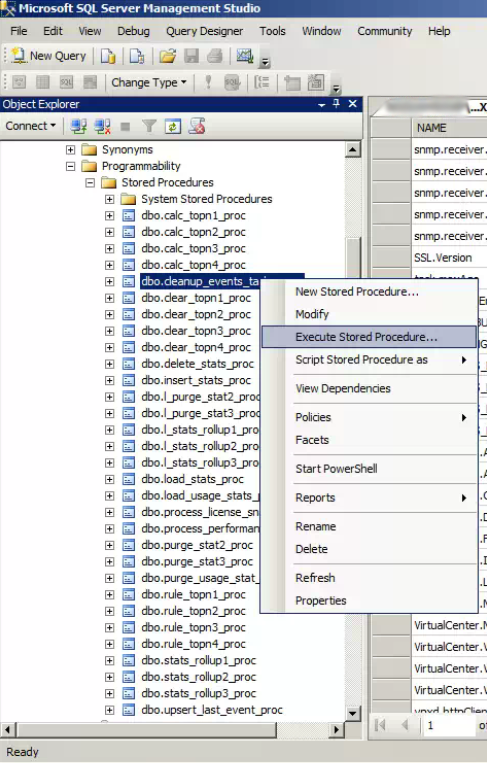The height and width of the screenshot is (763, 487).
Task: Click the record number input field
Action: coord(449,726)
